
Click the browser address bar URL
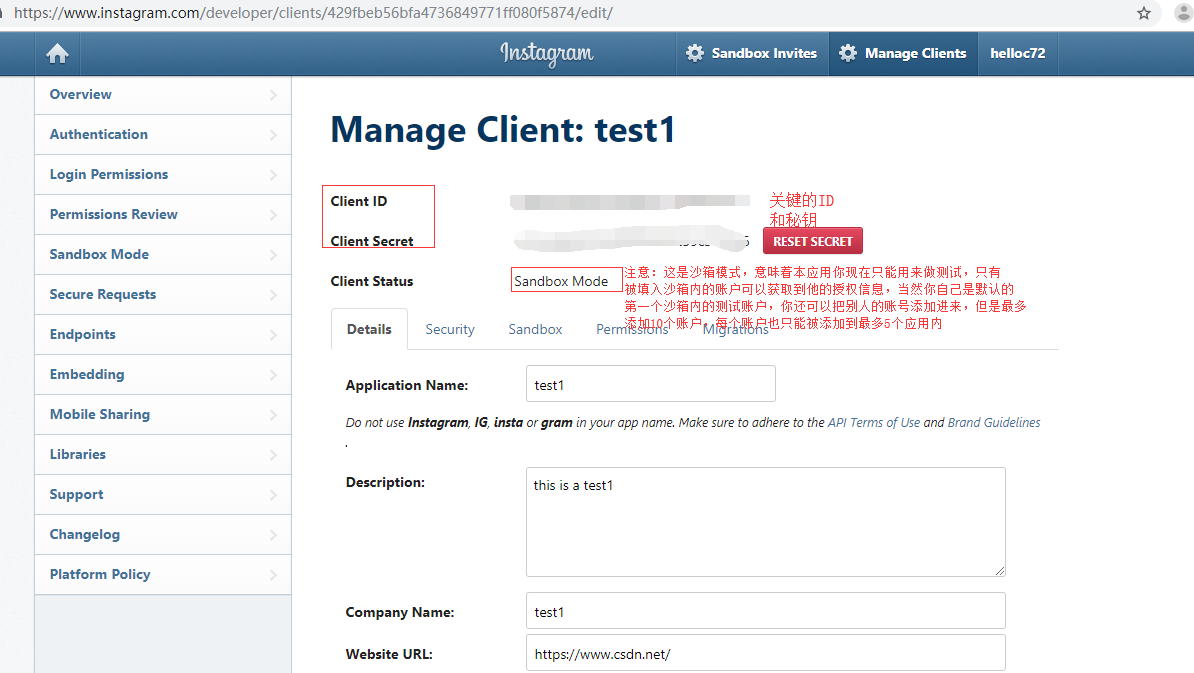point(313,13)
